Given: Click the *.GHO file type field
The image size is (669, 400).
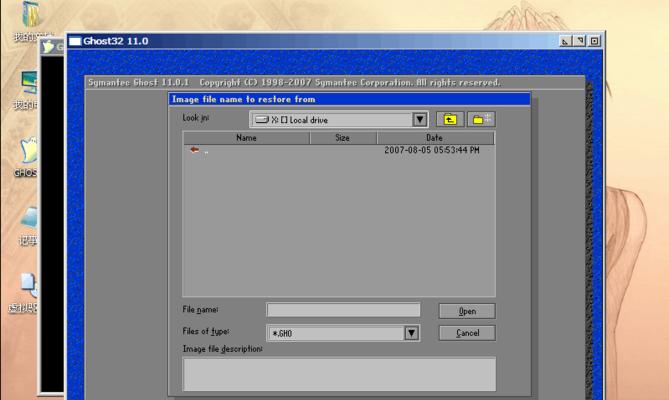Looking at the screenshot, I should [x=343, y=333].
